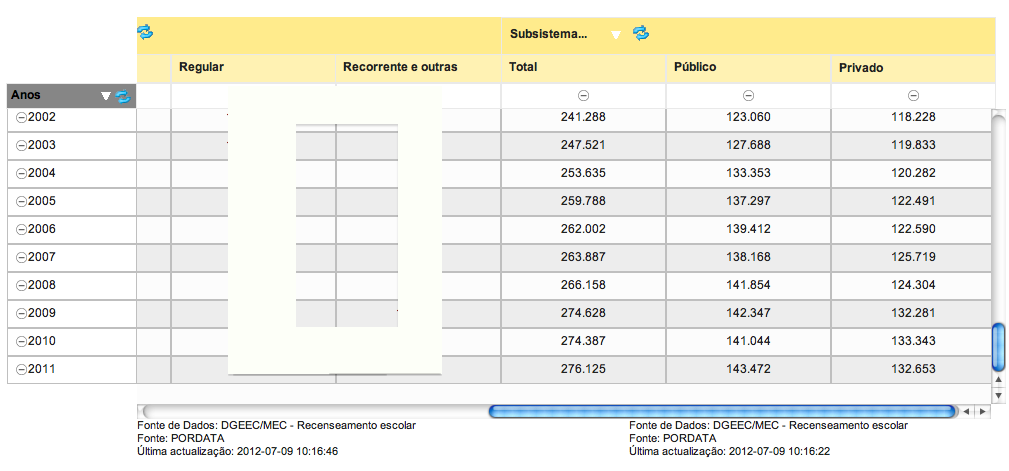Click the swap icon right of Subsistema dropdown
The width and height of the screenshot is (1009, 471).
641,33
